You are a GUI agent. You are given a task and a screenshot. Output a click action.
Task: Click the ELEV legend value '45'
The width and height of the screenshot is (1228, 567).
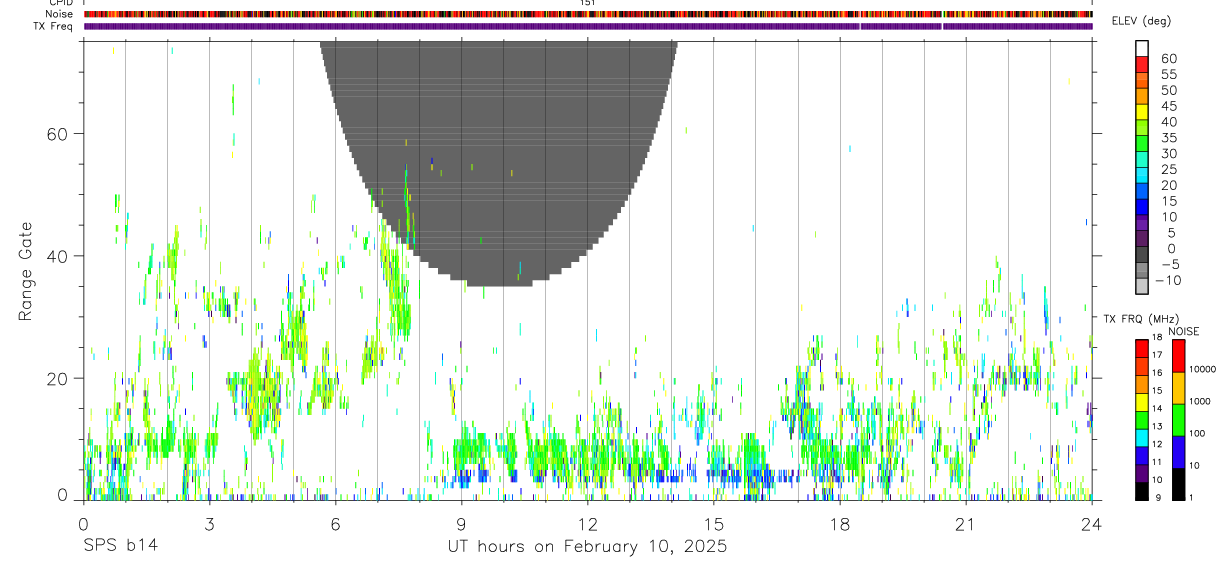pyautogui.click(x=1168, y=106)
